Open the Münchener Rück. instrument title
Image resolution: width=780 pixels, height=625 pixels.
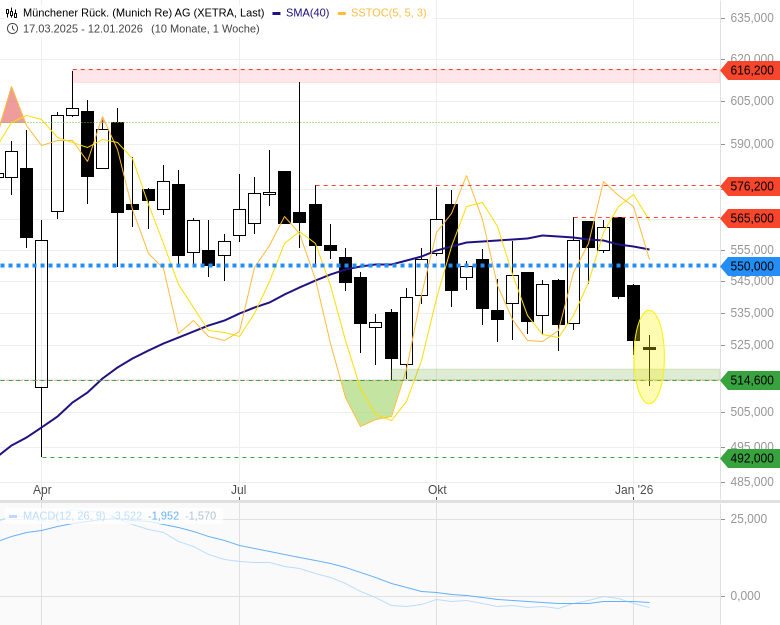tap(143, 13)
